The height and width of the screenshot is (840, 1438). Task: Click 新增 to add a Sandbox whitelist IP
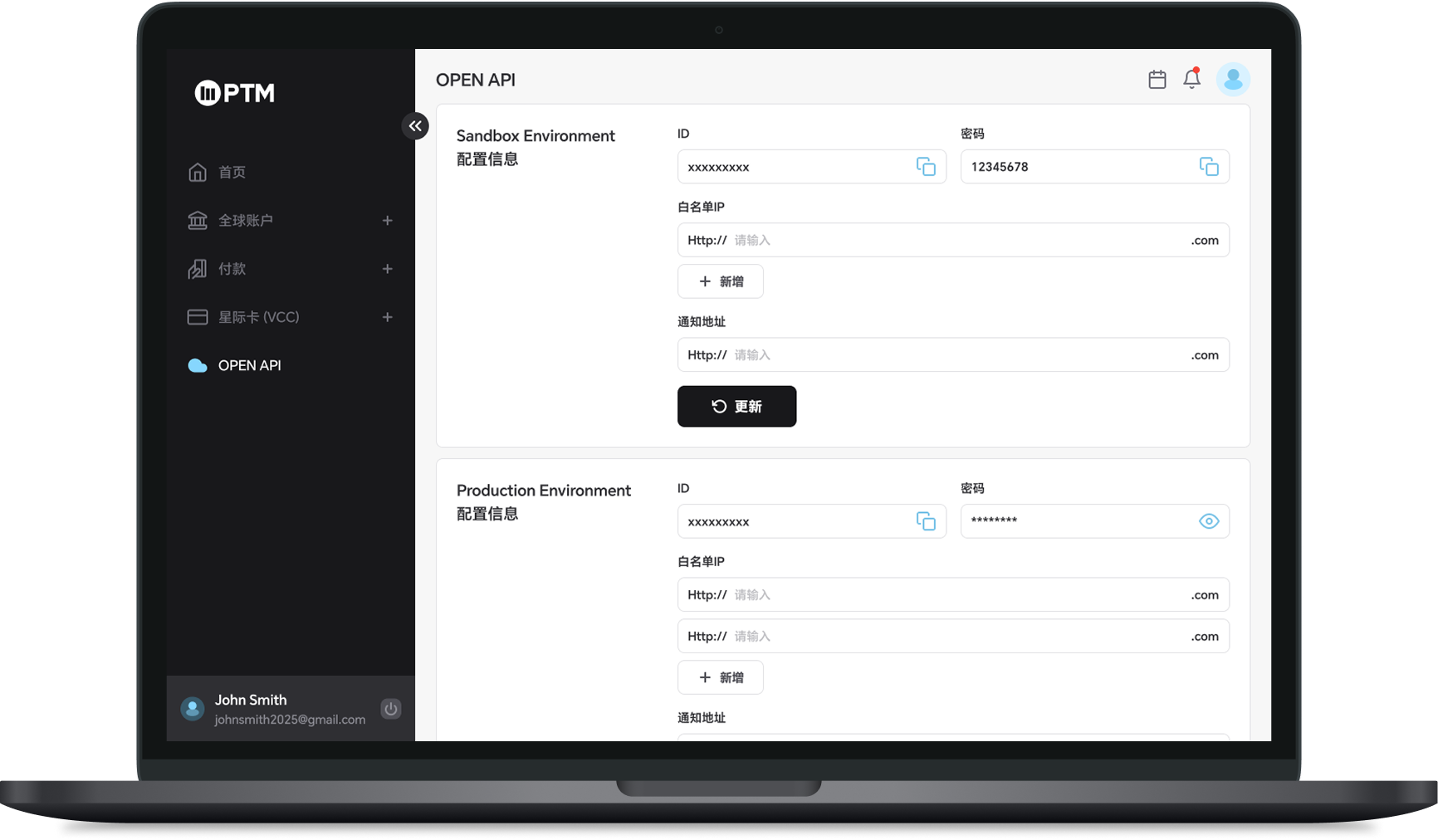pyautogui.click(x=720, y=281)
